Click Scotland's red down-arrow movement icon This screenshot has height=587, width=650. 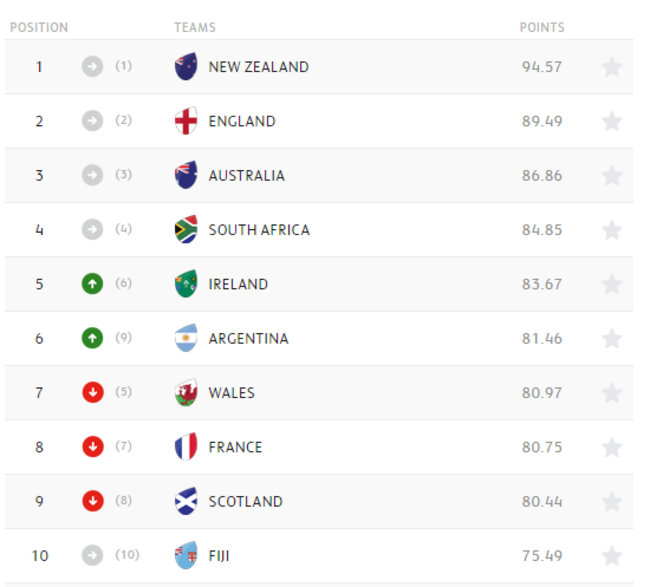pos(93,501)
